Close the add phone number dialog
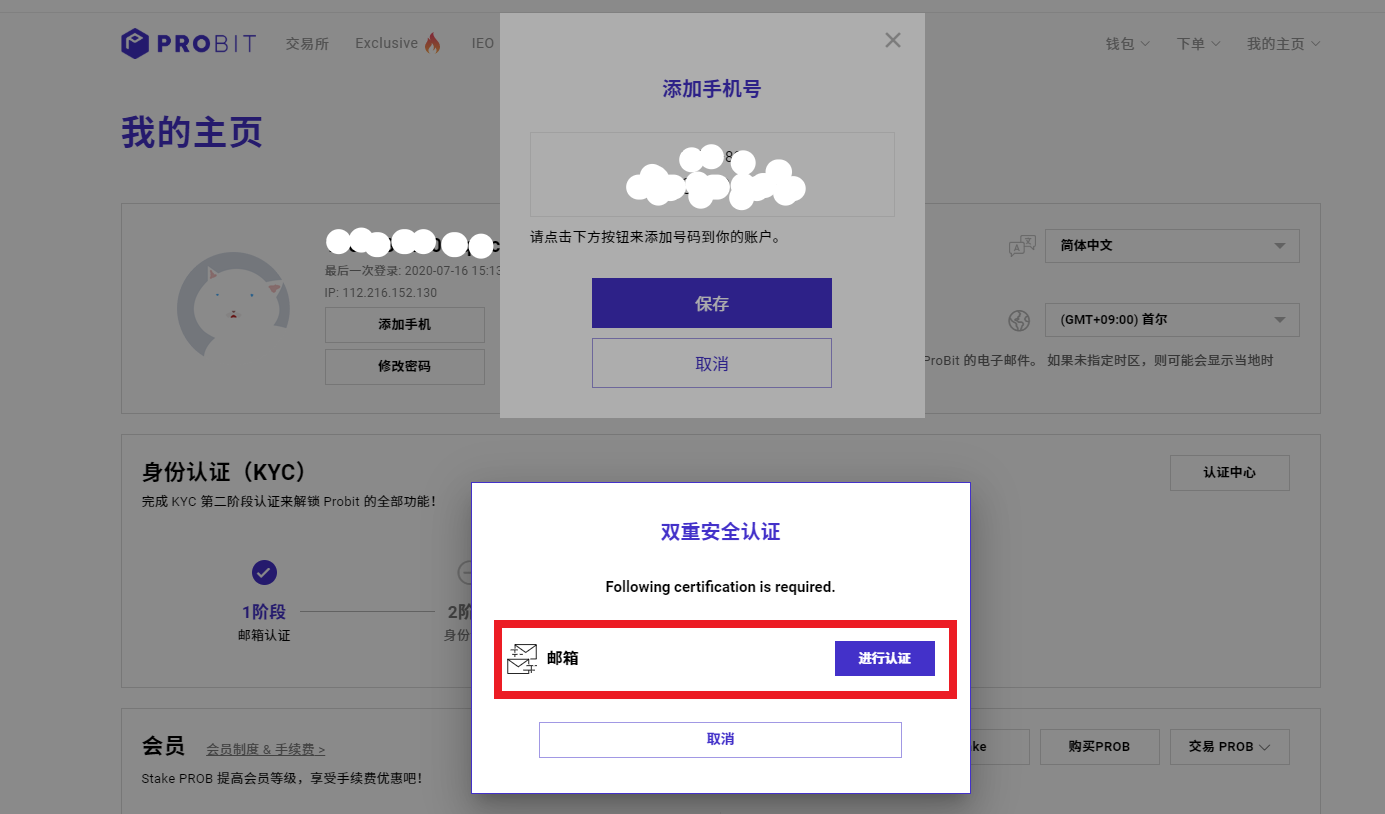This screenshot has width=1385, height=814. [x=893, y=40]
